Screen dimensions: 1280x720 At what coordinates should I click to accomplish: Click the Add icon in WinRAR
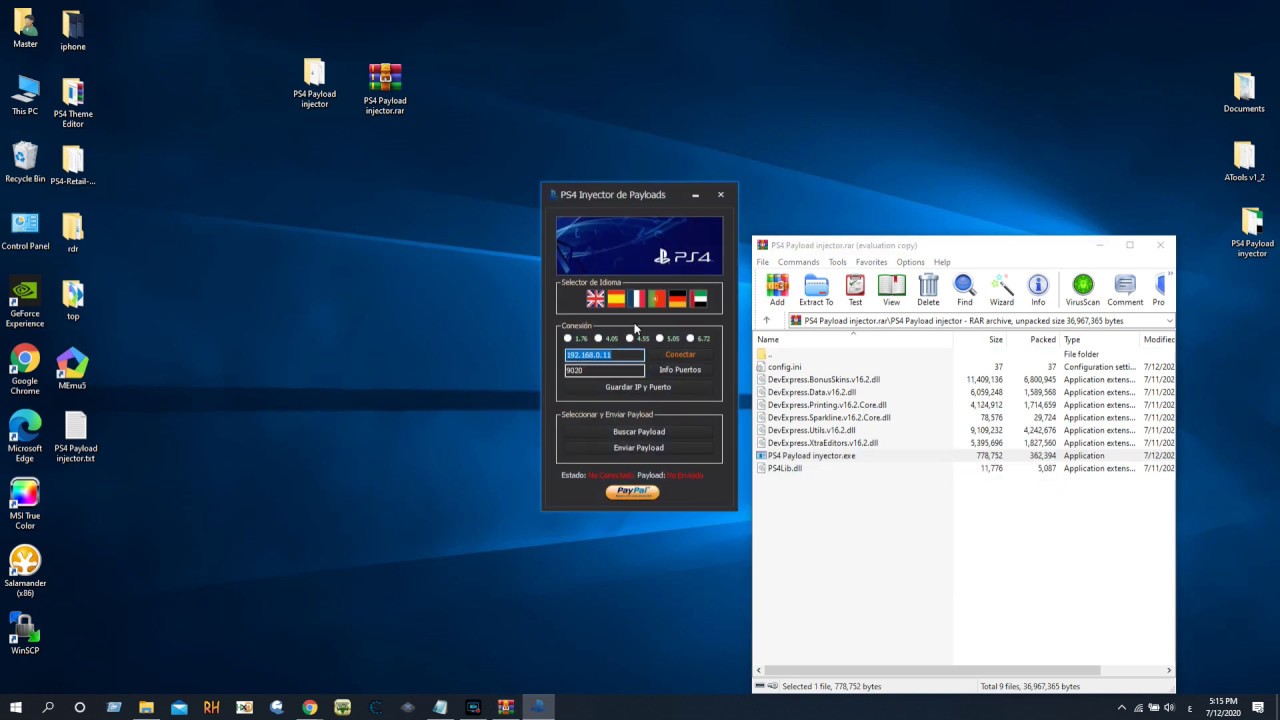tap(777, 290)
